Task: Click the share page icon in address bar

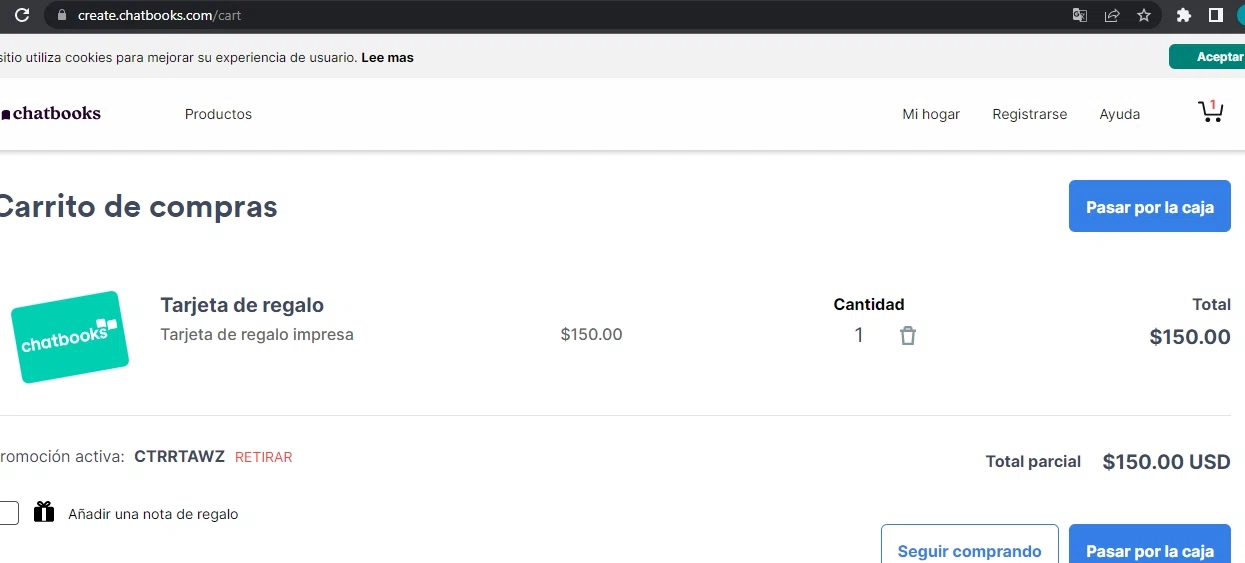Action: (1112, 15)
